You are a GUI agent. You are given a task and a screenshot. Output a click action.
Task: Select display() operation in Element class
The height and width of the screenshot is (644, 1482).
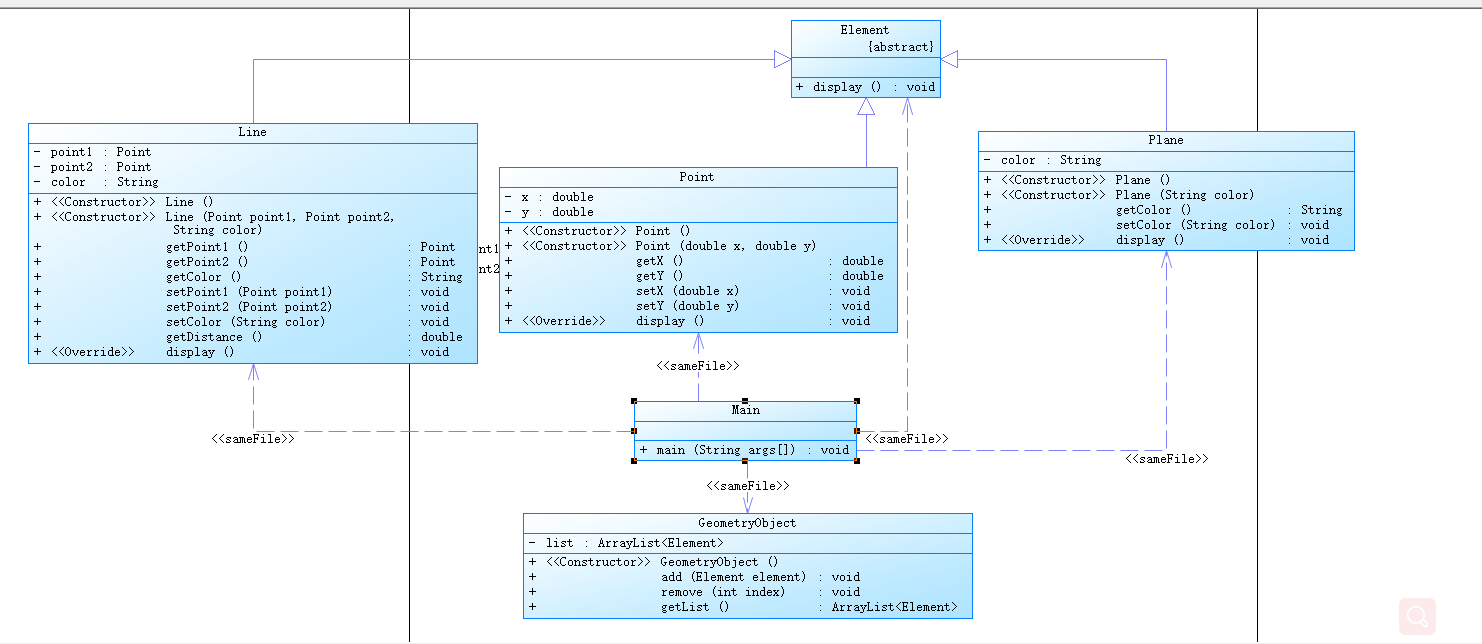click(866, 87)
